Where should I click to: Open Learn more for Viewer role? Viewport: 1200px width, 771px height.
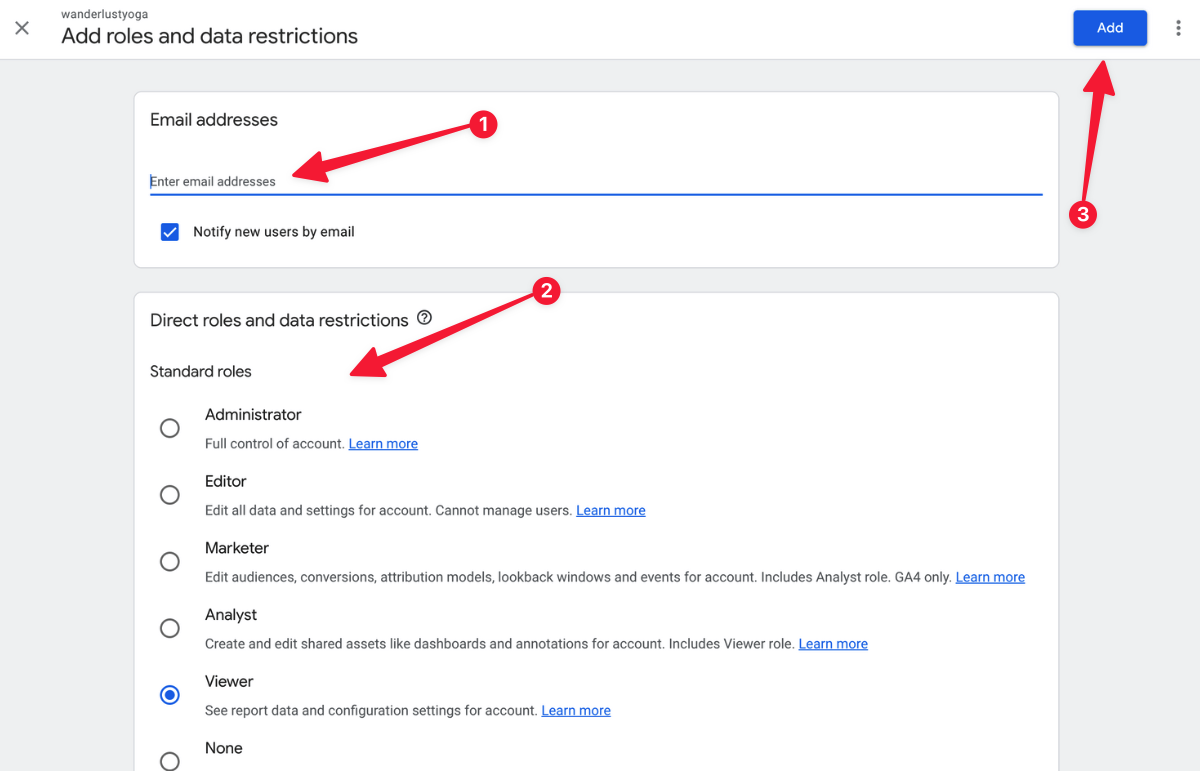click(575, 710)
